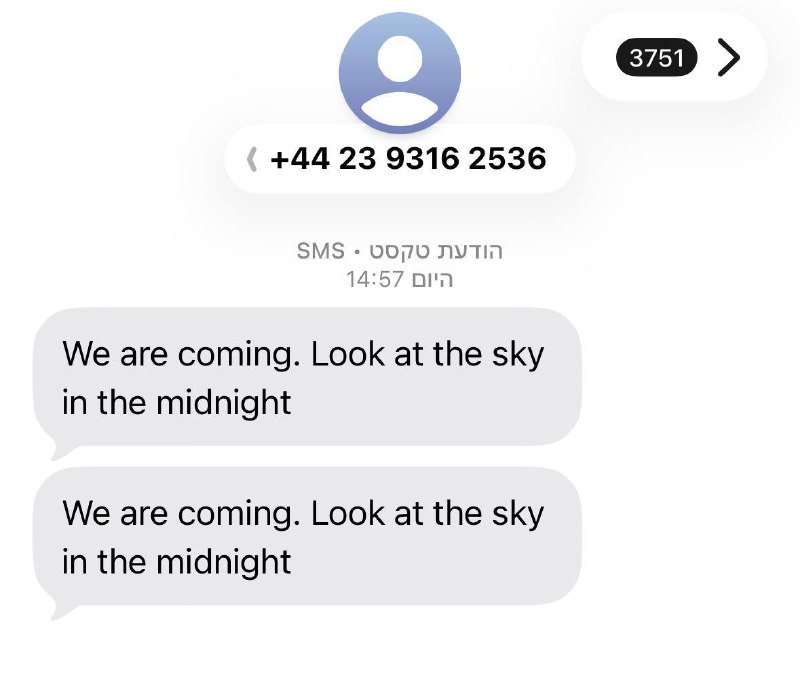
Task: Tap the 3751 unread messages badge
Action: (x=657, y=57)
